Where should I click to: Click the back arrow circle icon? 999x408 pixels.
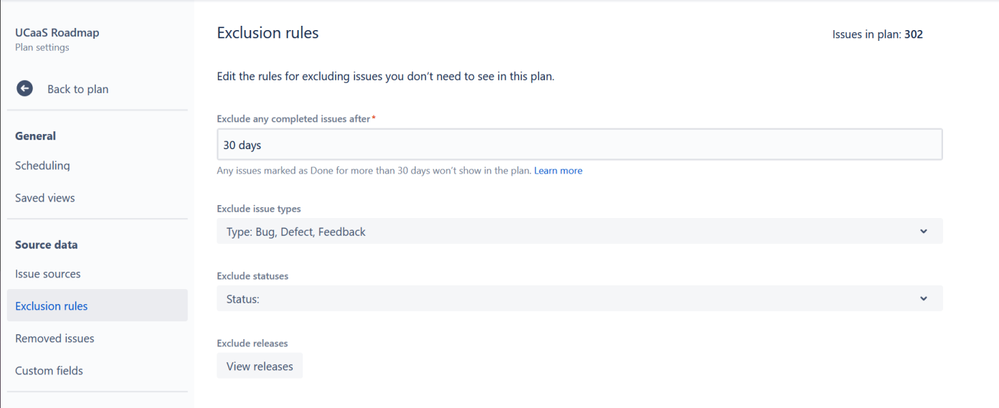24,89
